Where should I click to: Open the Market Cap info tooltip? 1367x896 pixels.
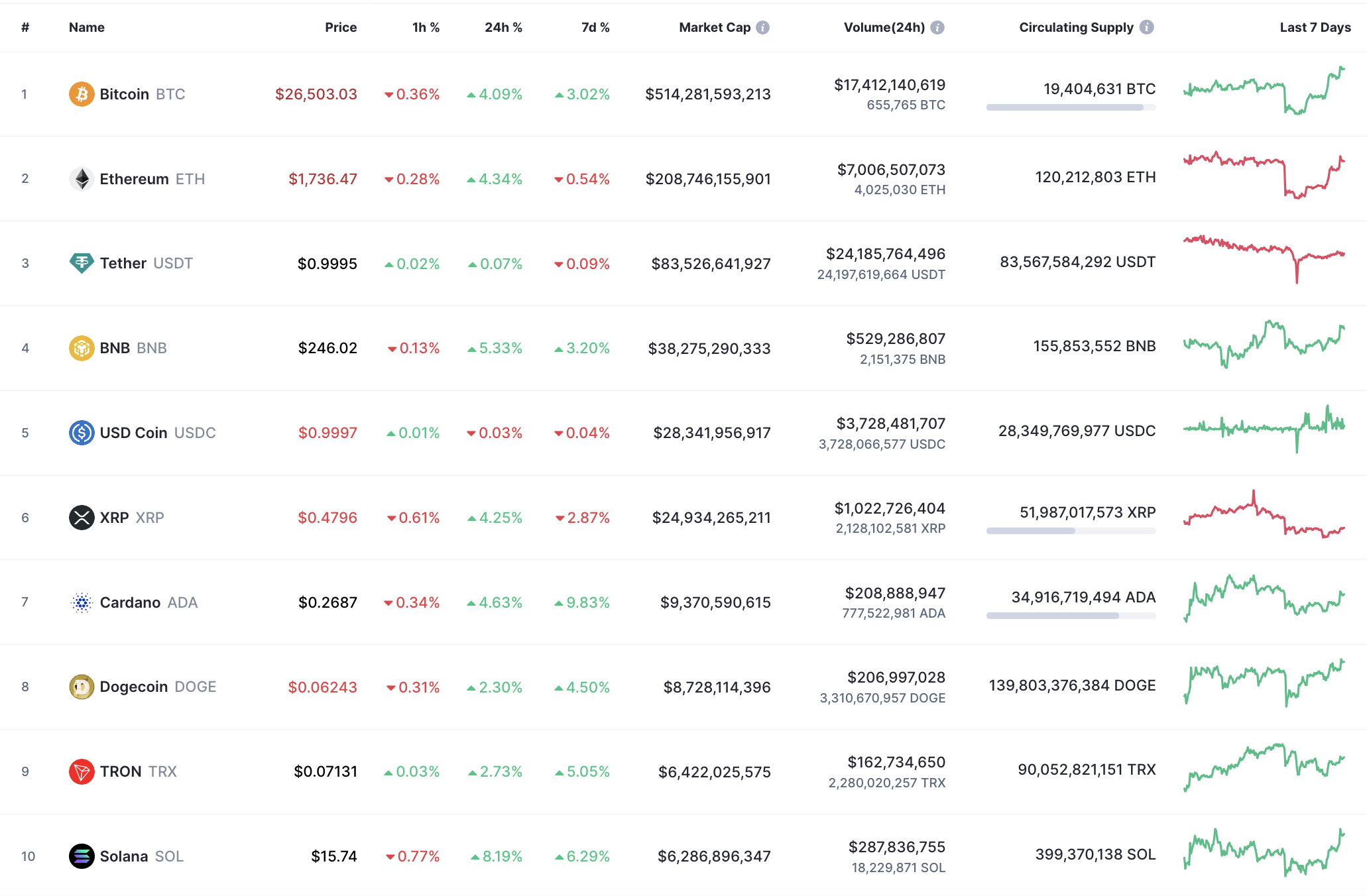pos(763,27)
